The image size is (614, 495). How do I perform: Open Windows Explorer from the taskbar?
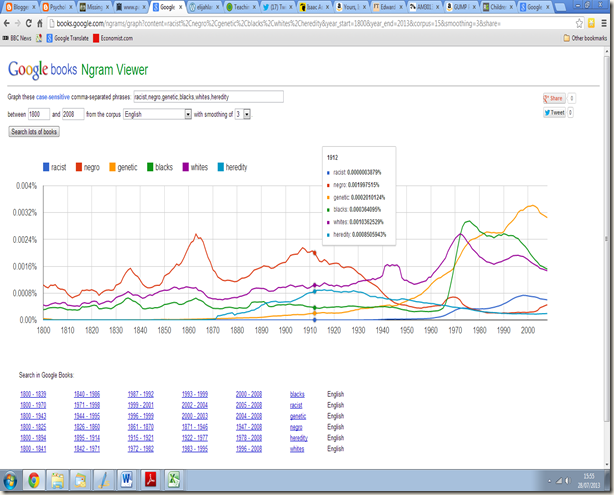click(57, 480)
